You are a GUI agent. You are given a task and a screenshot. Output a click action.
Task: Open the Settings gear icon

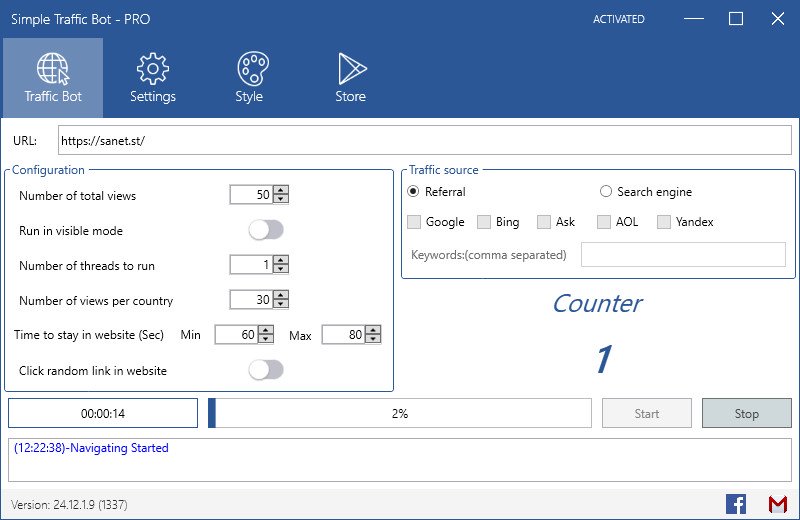pos(152,69)
